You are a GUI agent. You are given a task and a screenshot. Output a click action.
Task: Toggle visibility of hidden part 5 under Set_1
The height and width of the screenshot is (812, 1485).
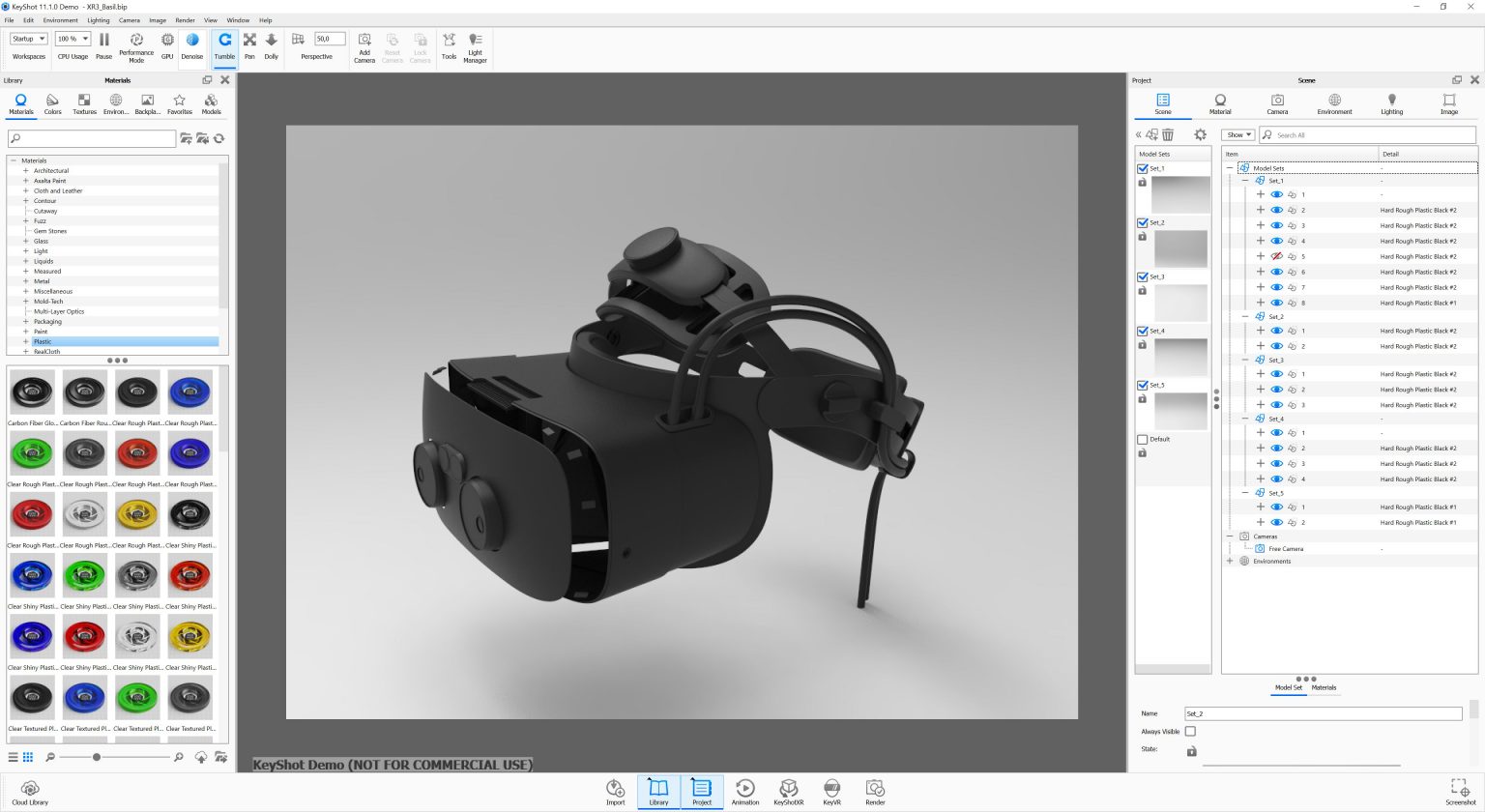pos(1275,256)
